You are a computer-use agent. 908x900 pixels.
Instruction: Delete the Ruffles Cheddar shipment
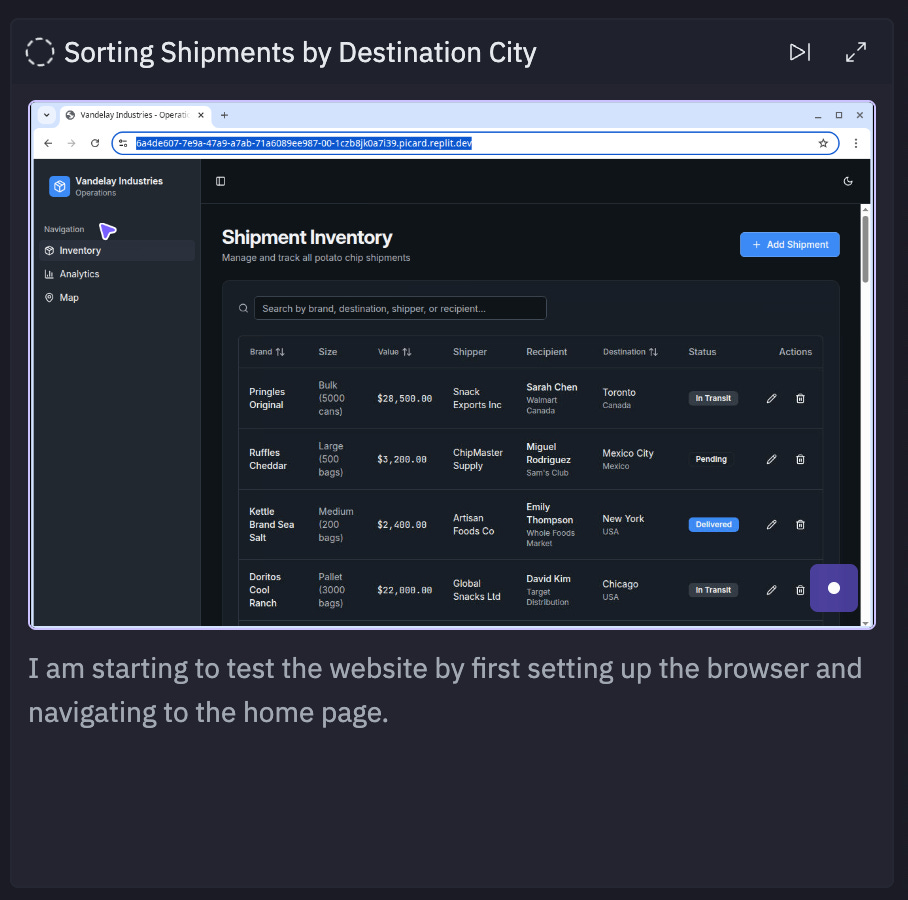pyautogui.click(x=800, y=459)
